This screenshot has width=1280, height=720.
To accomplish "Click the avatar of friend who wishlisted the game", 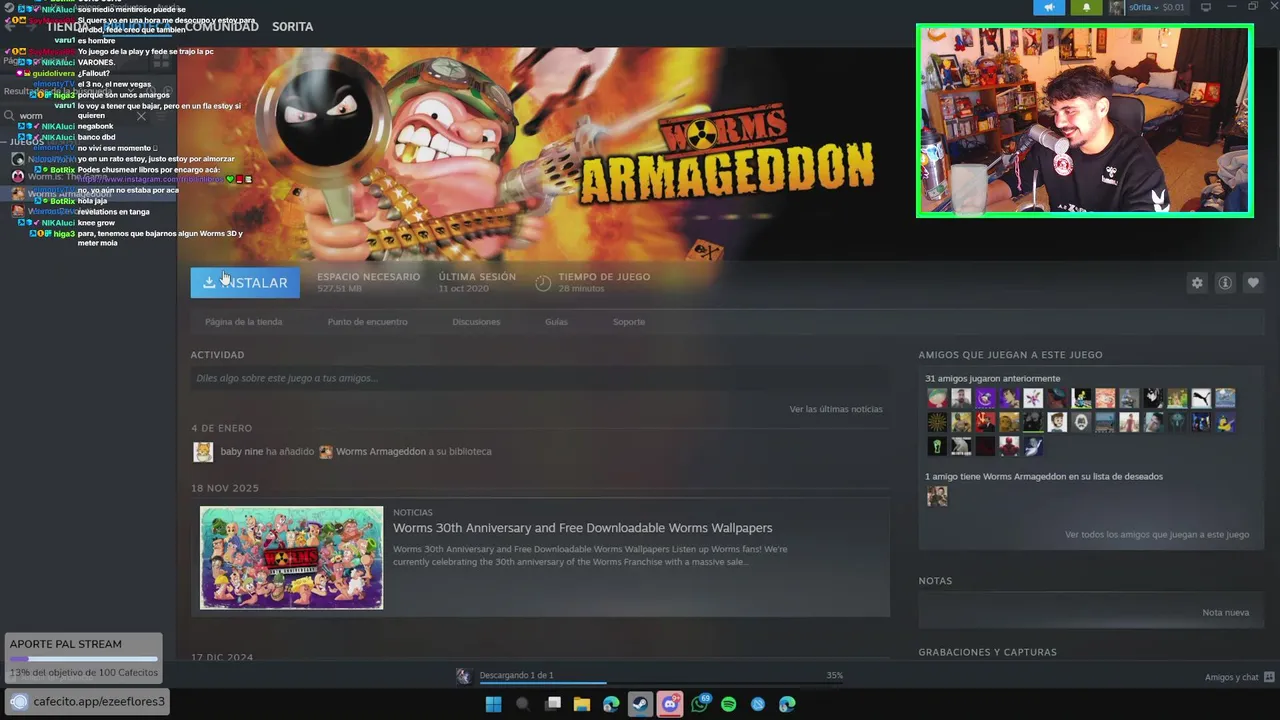I will click(x=937, y=496).
